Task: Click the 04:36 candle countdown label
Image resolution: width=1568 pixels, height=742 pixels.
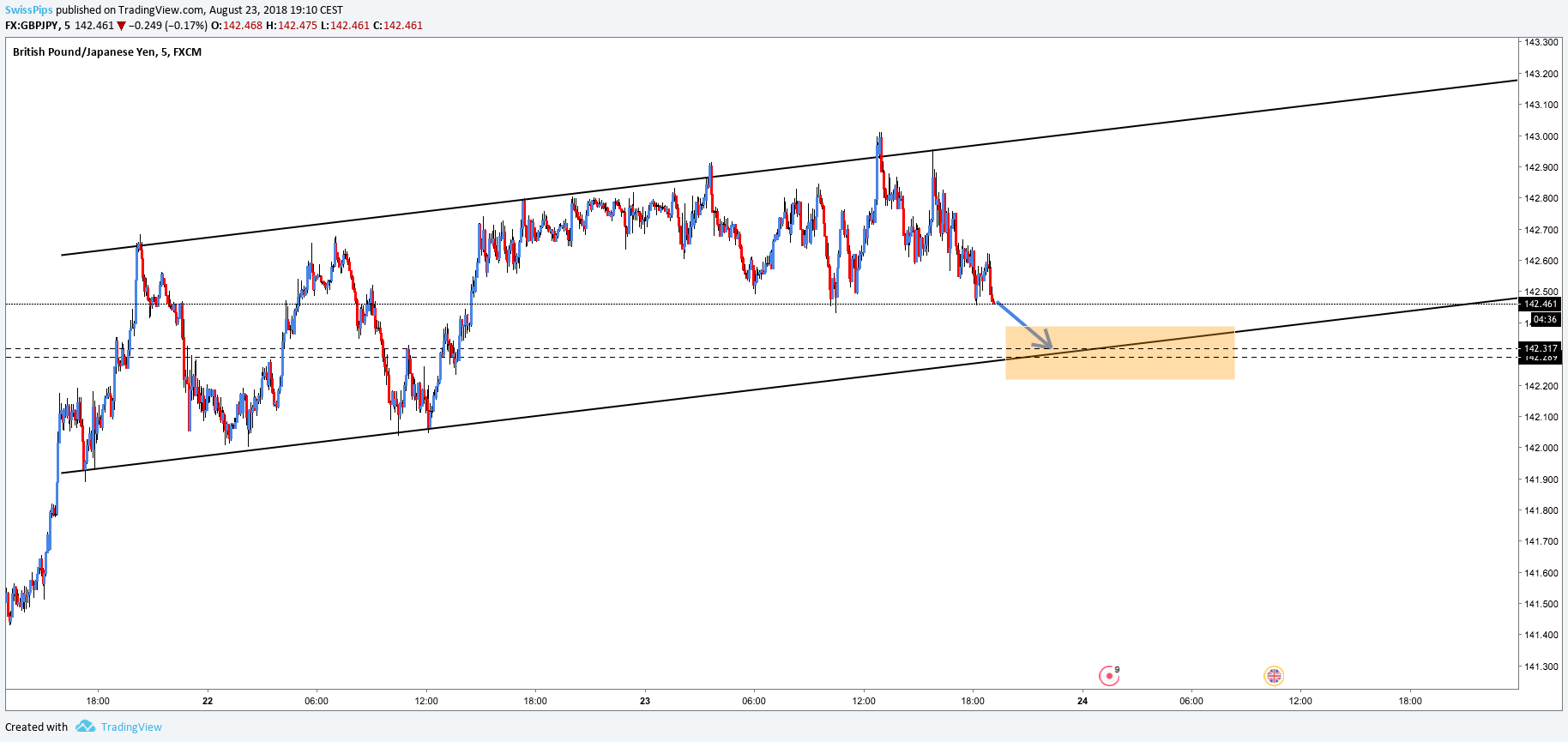Action: [1545, 319]
